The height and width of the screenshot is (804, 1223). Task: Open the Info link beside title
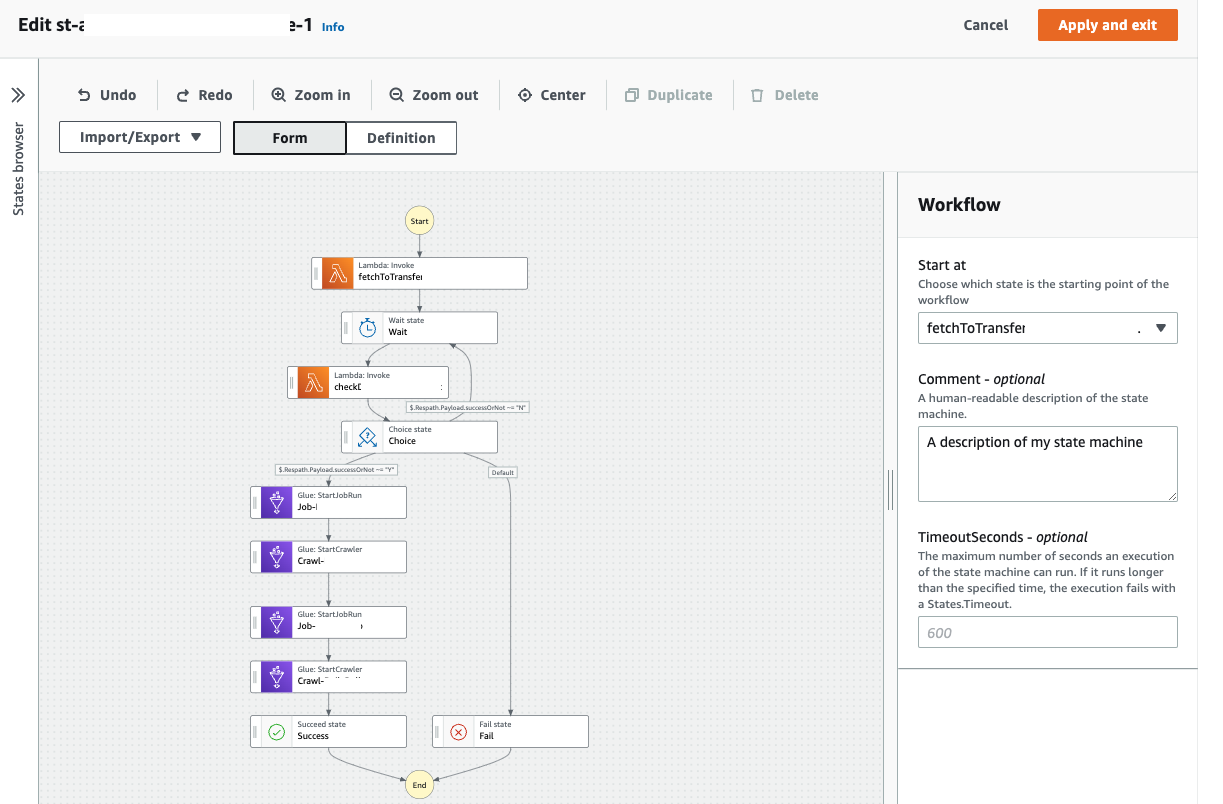click(x=333, y=27)
